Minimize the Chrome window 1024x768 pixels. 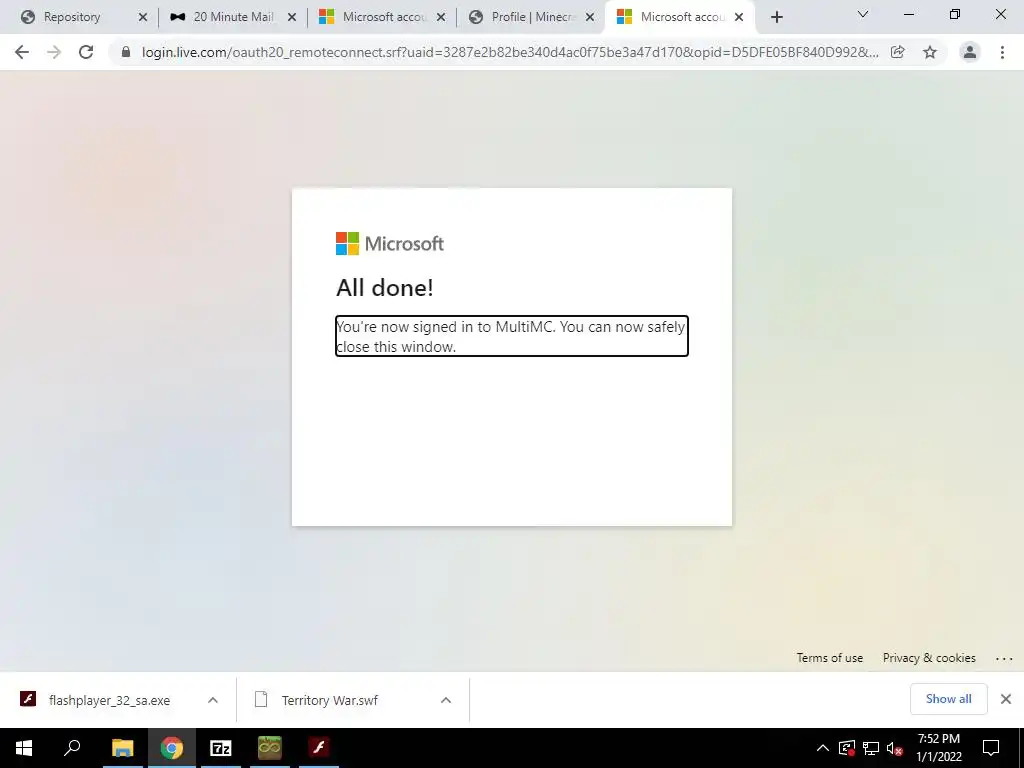(908, 14)
